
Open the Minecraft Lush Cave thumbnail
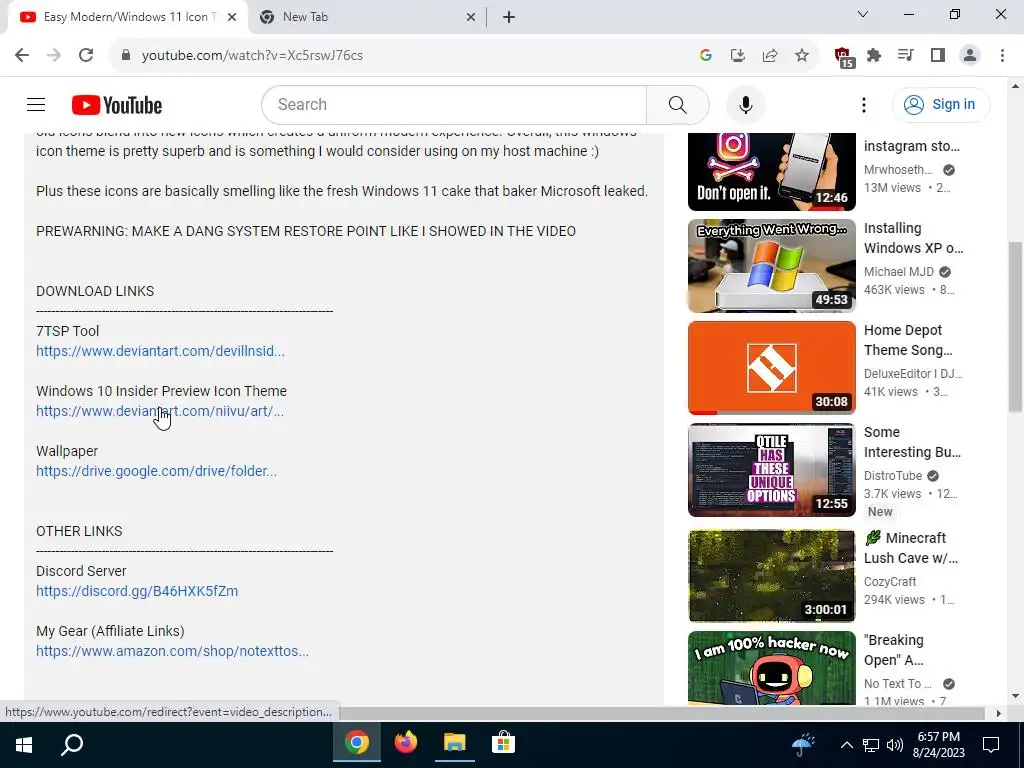[771, 575]
